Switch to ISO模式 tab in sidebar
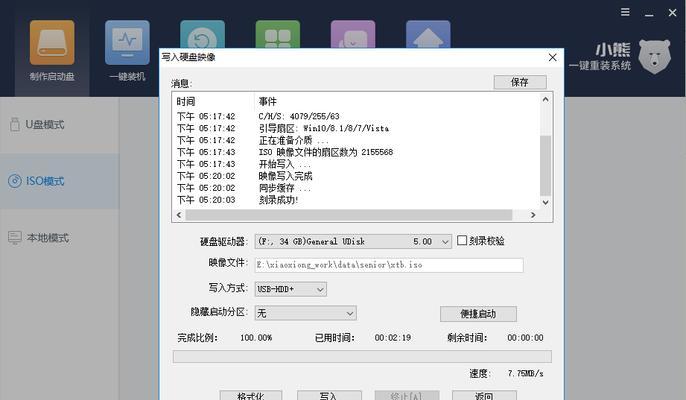The image size is (686, 400). (x=60, y=181)
